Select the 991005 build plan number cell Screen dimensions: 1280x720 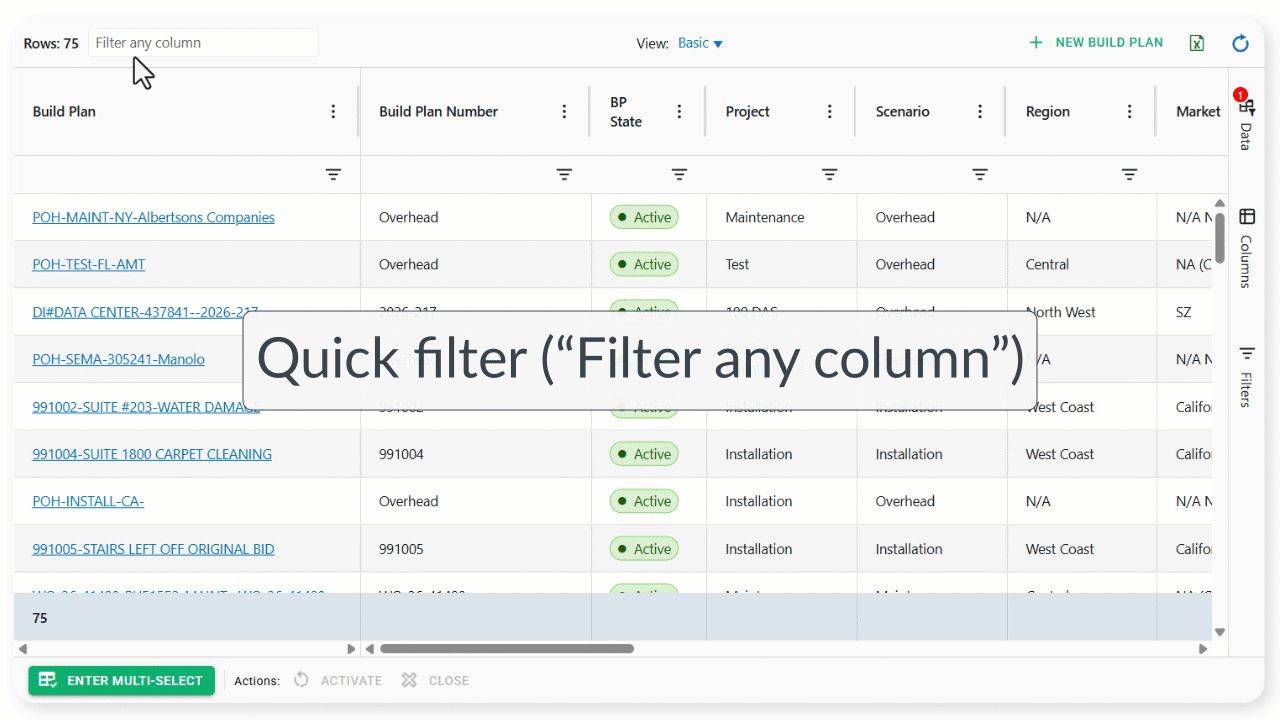click(476, 549)
